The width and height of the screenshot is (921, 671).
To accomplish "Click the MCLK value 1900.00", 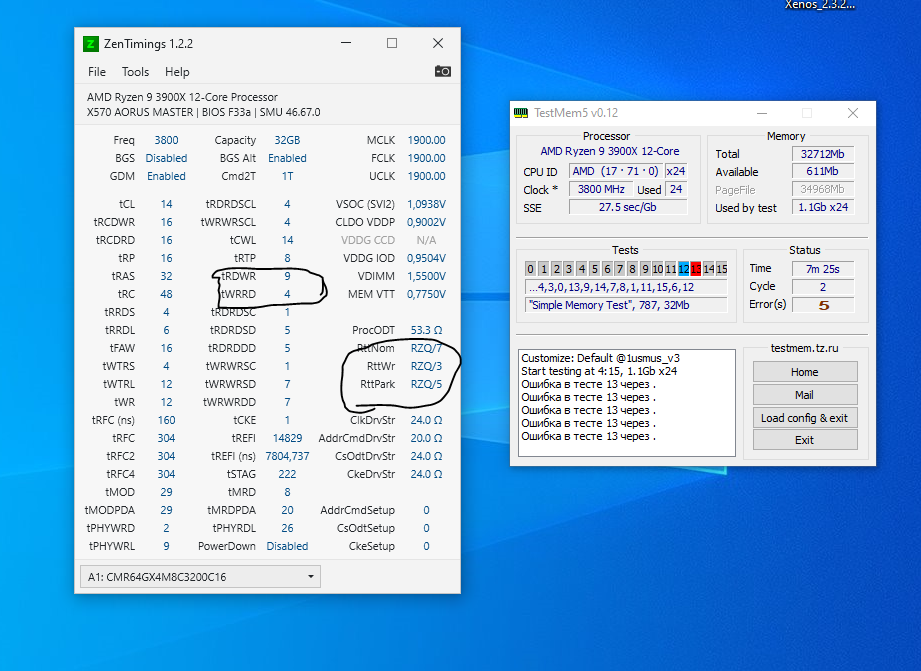I will coord(426,140).
